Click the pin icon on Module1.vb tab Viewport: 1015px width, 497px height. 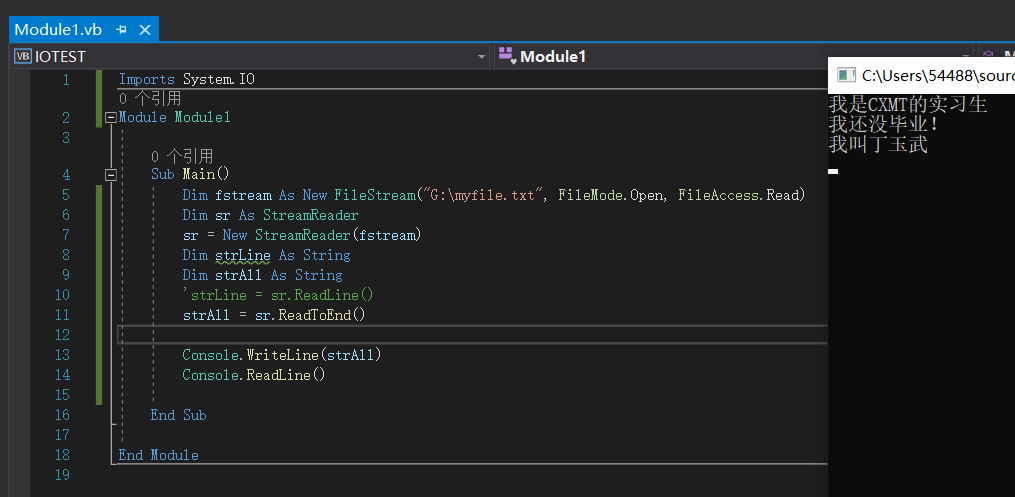point(121,30)
